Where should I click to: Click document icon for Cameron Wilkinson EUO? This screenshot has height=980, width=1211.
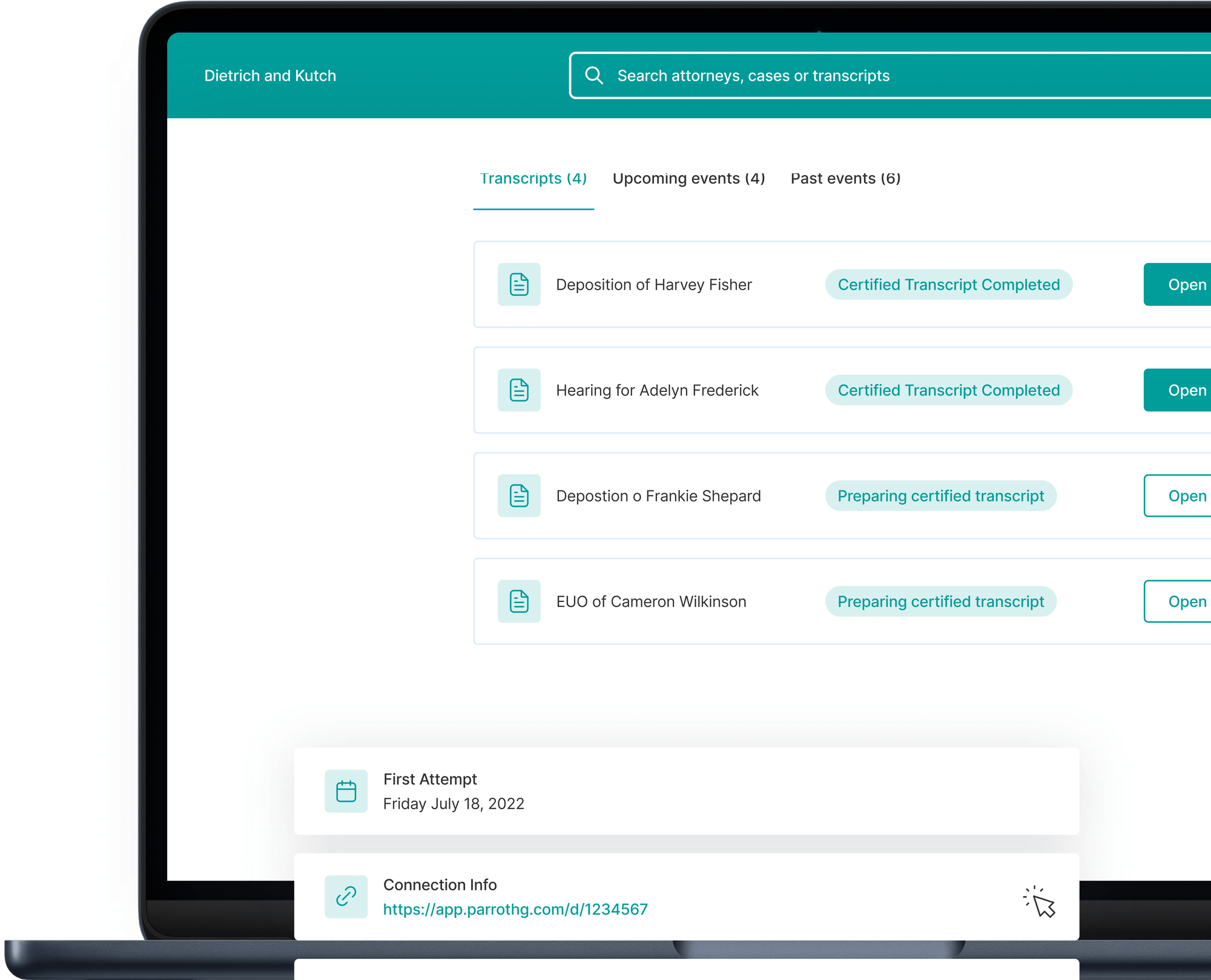pos(519,601)
